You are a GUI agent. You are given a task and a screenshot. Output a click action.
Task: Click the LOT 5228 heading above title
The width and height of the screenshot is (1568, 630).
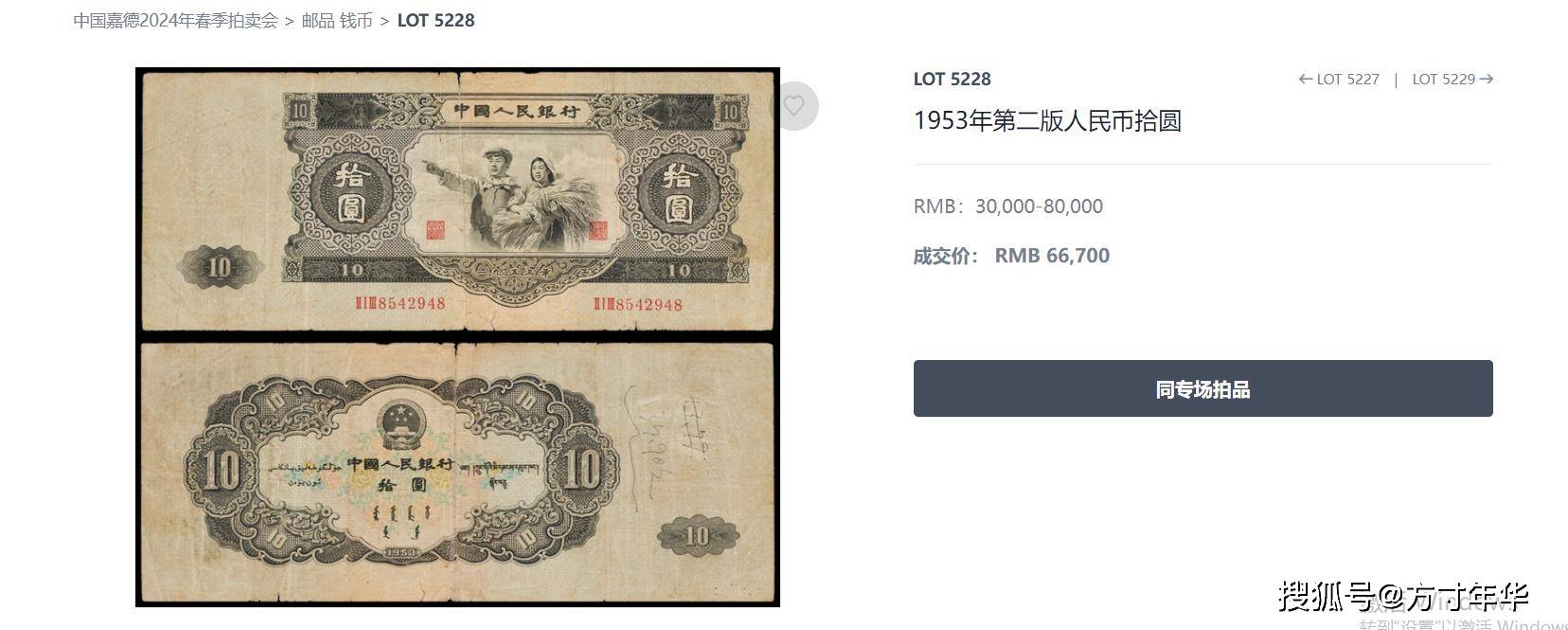952,79
